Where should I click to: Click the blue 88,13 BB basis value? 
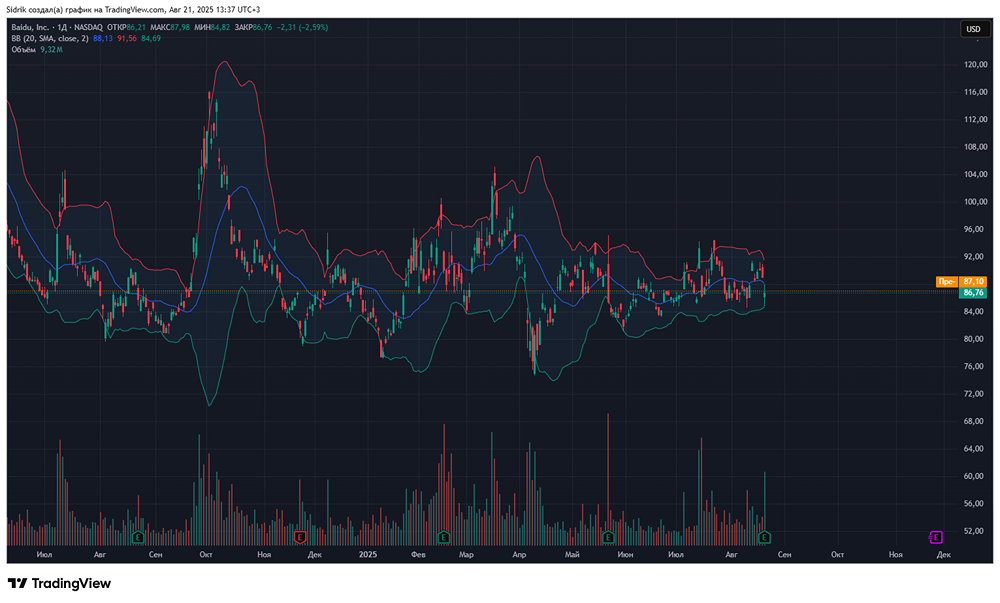click(103, 38)
